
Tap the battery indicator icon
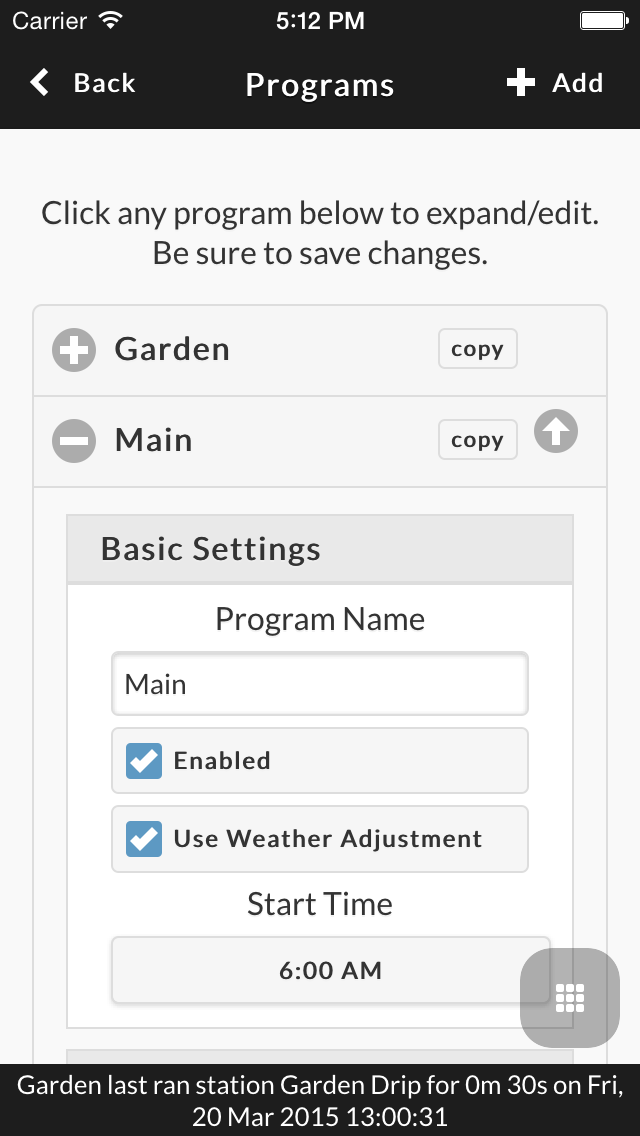(604, 20)
